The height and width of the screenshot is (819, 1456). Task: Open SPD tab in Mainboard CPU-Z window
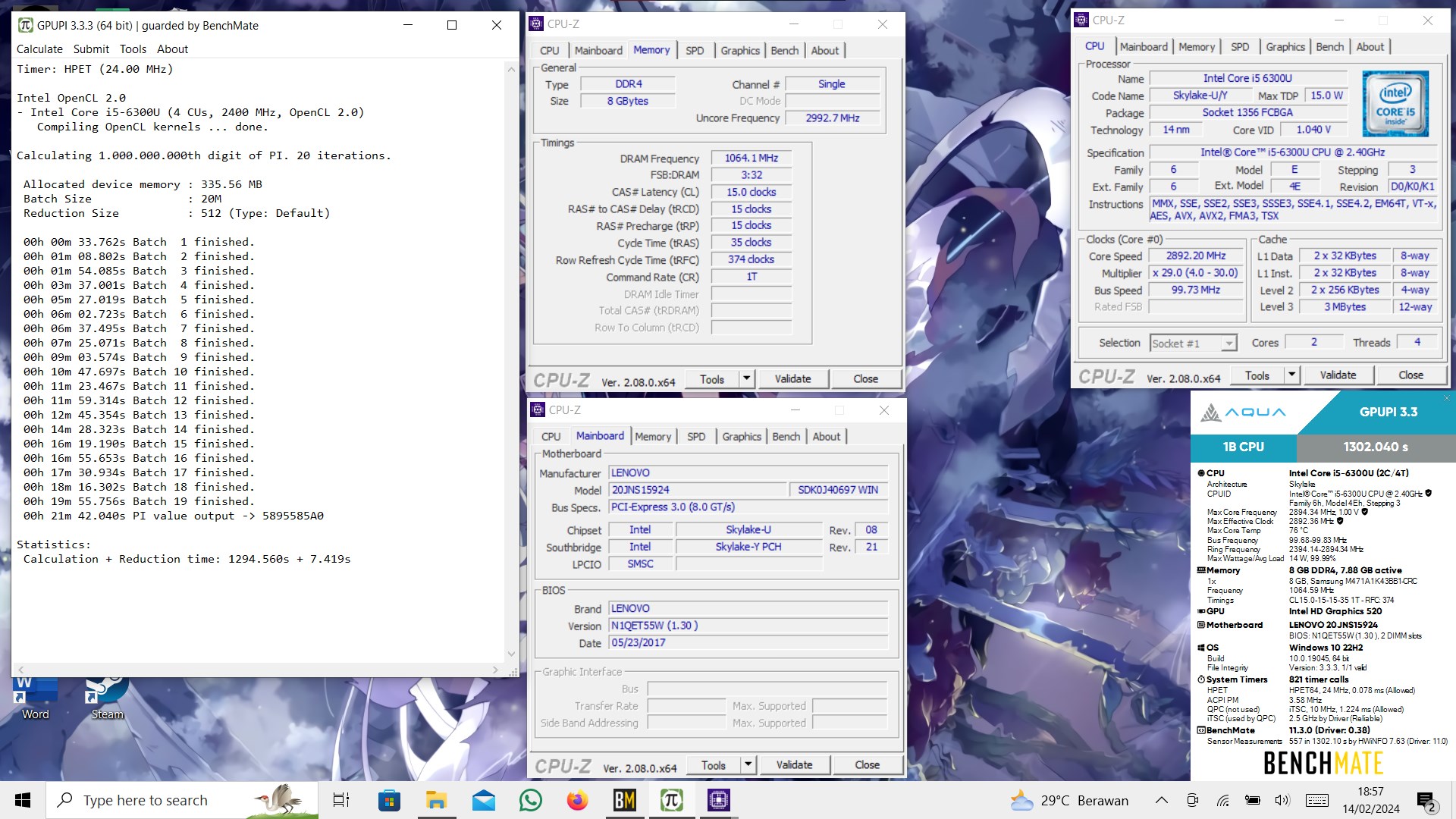[696, 437]
